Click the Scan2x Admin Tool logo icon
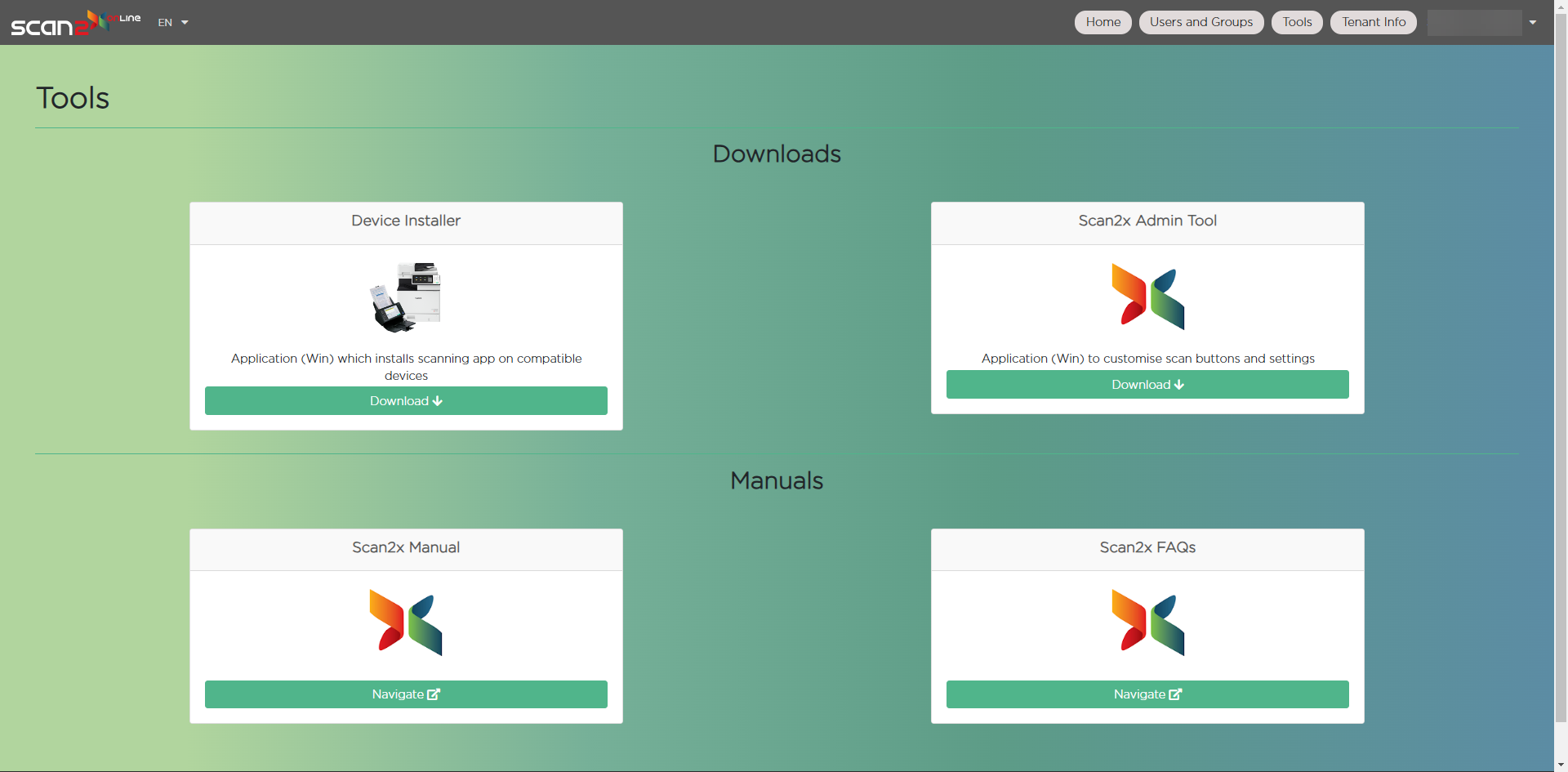This screenshot has width=1568, height=772. (x=1147, y=297)
